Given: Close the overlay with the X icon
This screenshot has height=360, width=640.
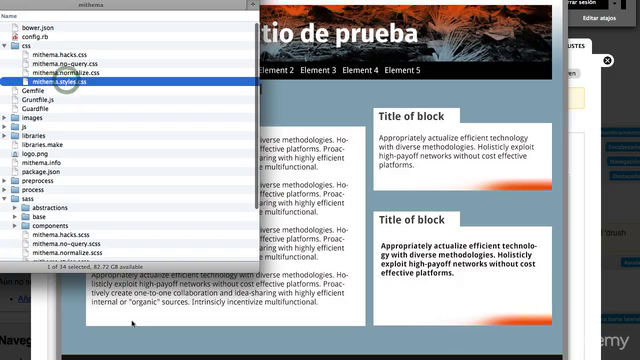Looking at the screenshot, I should tap(607, 61).
